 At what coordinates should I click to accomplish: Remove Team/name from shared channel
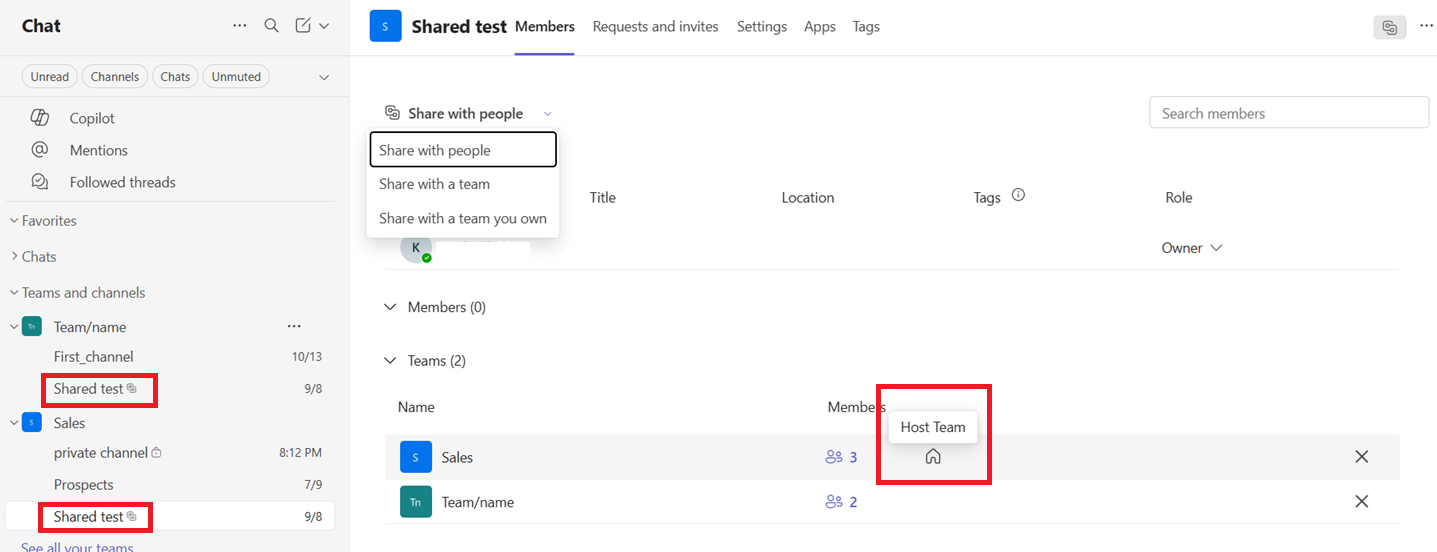pos(1361,502)
